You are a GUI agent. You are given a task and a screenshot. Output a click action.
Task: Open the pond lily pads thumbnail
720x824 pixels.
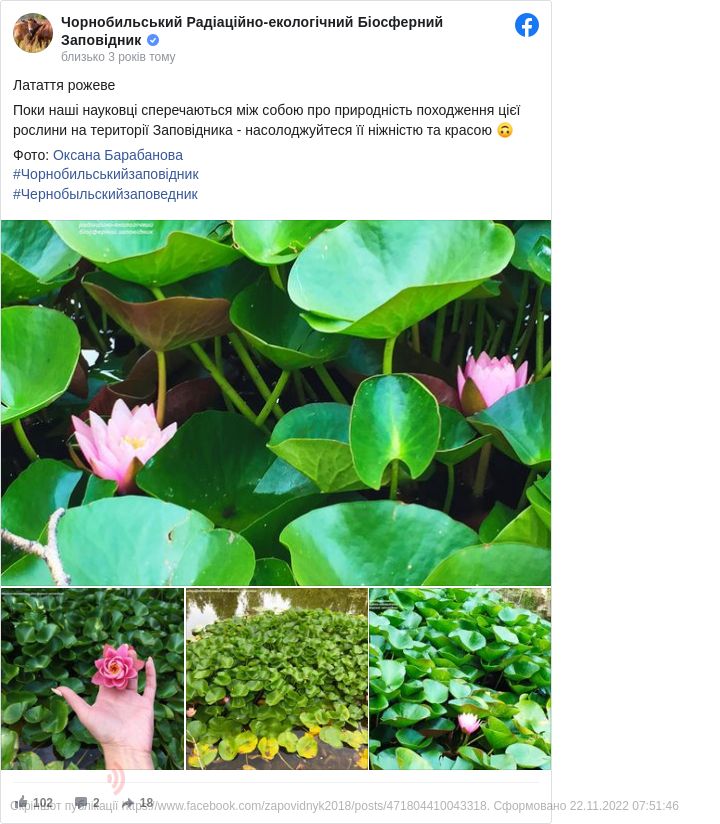(277, 679)
